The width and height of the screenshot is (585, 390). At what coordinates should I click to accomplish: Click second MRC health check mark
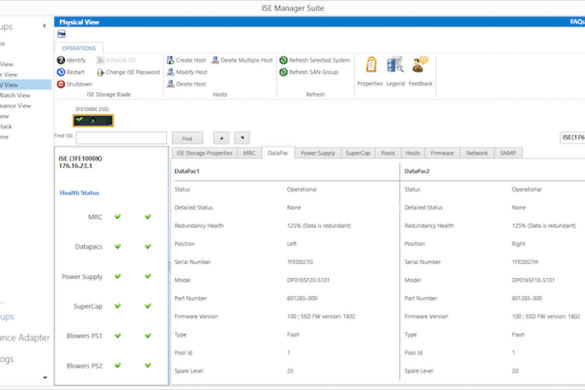point(148,217)
